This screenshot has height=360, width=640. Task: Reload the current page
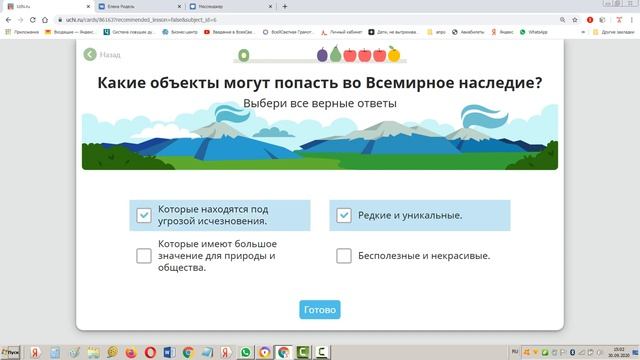(x=33, y=20)
